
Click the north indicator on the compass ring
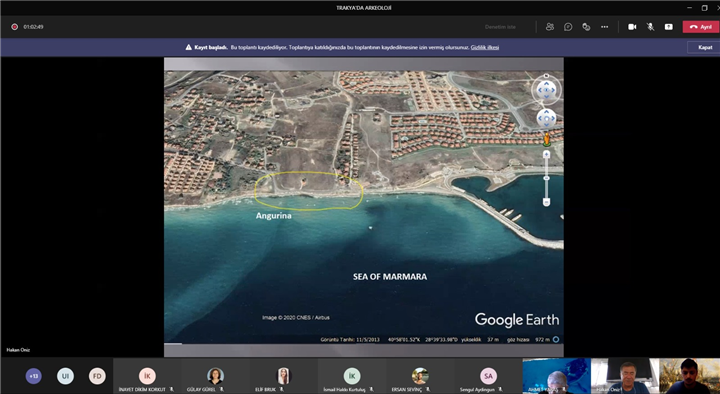point(546,76)
